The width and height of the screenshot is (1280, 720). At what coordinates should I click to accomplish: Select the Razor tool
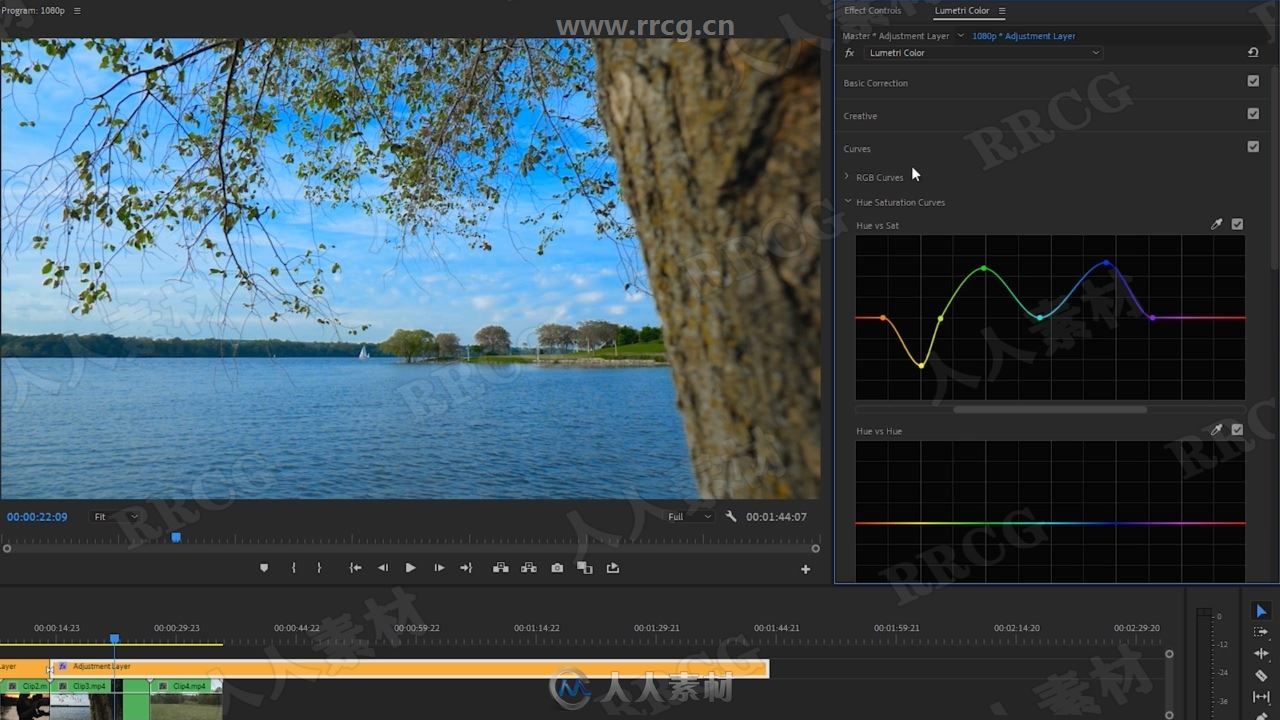click(1261, 675)
